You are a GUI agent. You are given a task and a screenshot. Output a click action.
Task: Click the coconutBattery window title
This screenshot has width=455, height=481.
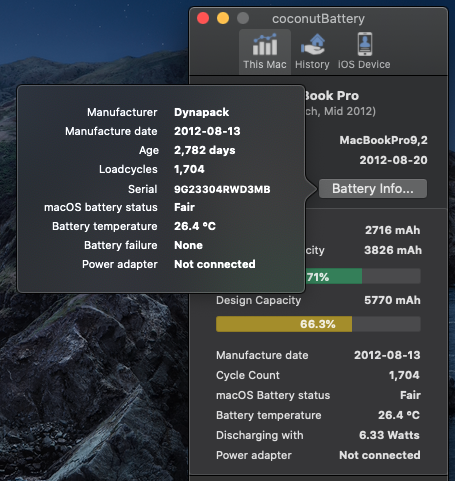pyautogui.click(x=318, y=19)
